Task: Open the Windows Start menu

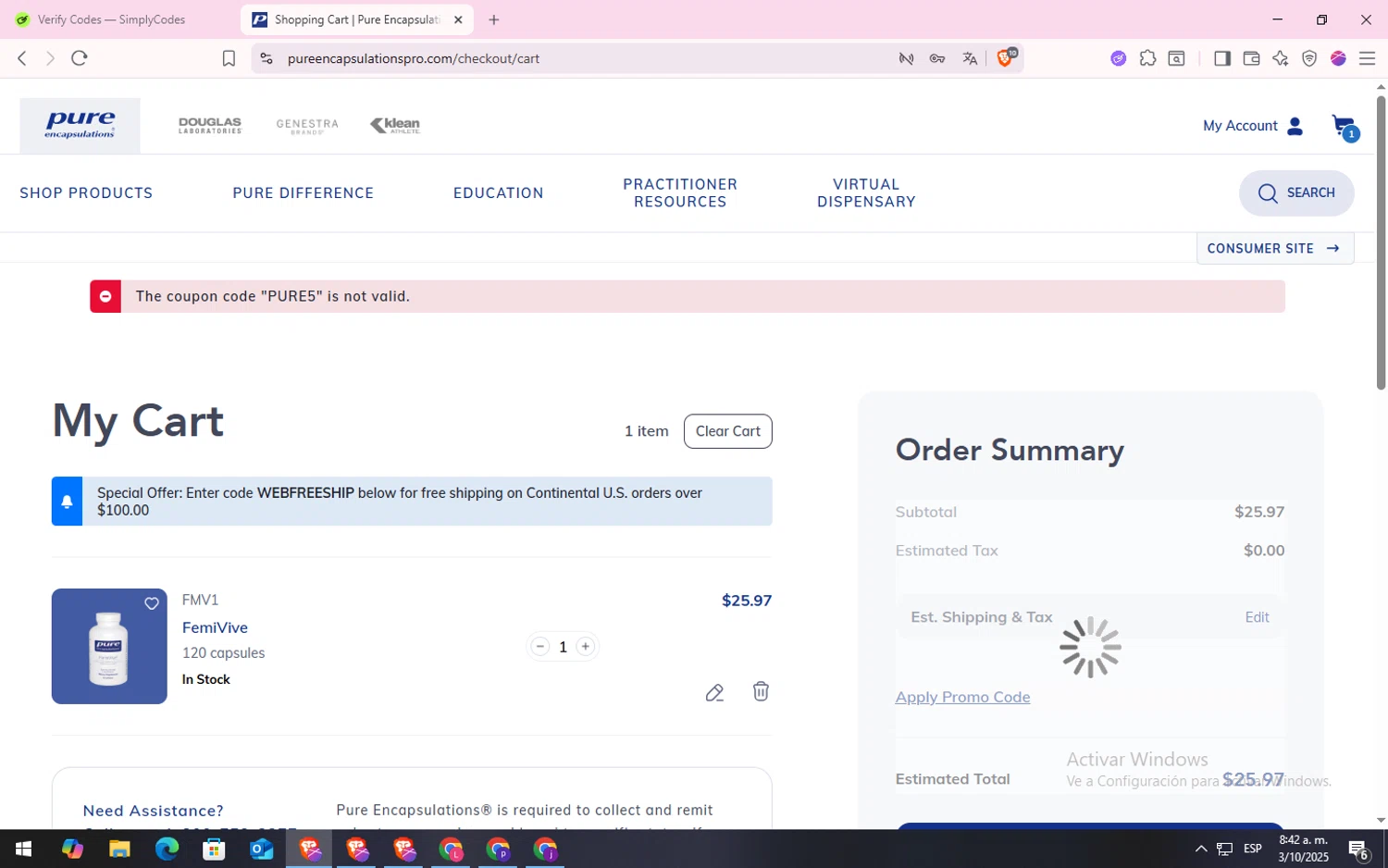Action: pos(23,849)
